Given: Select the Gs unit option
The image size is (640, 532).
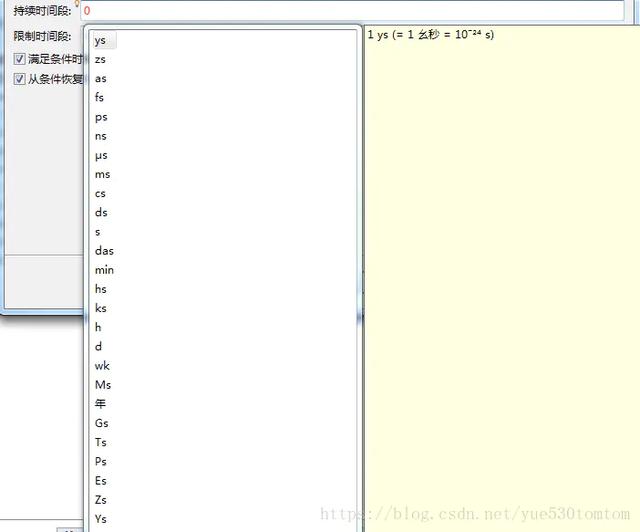Looking at the screenshot, I should (x=101, y=423).
